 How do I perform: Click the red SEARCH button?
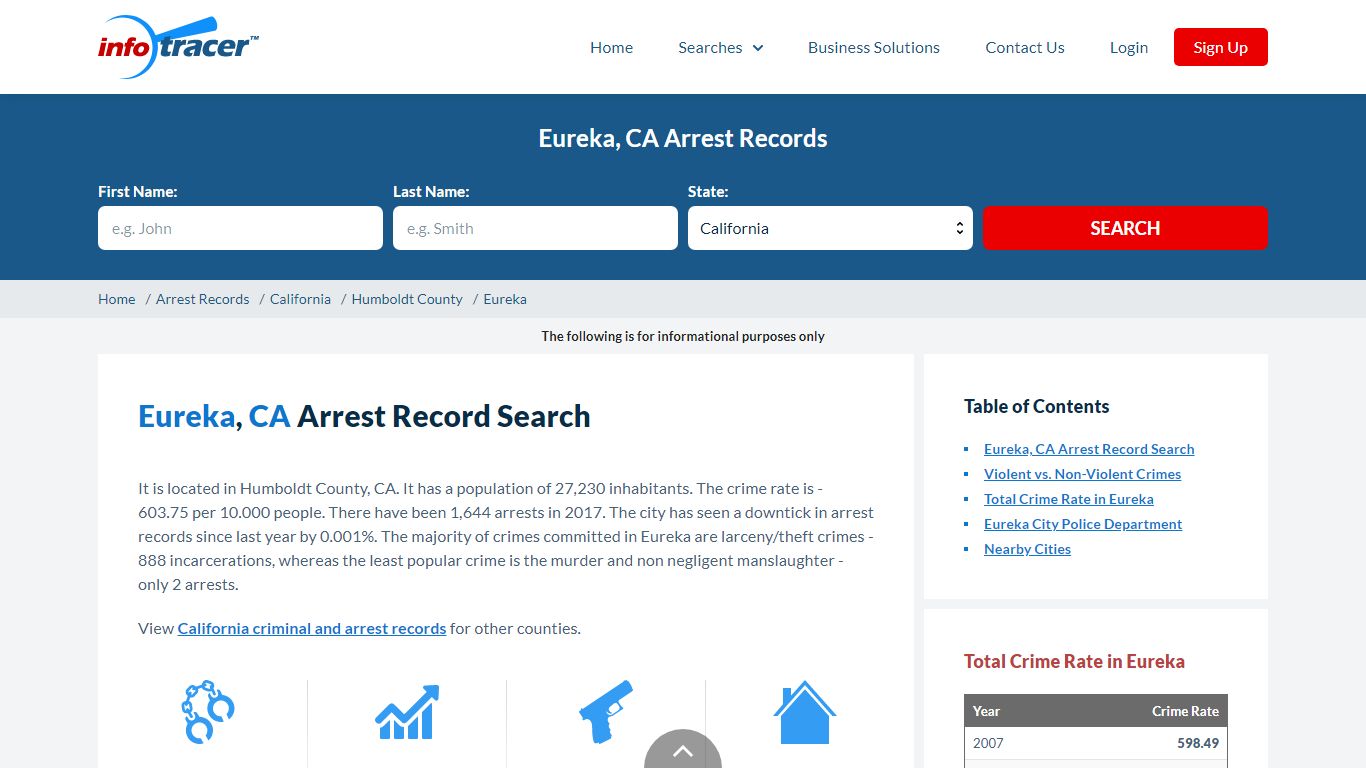[1125, 228]
